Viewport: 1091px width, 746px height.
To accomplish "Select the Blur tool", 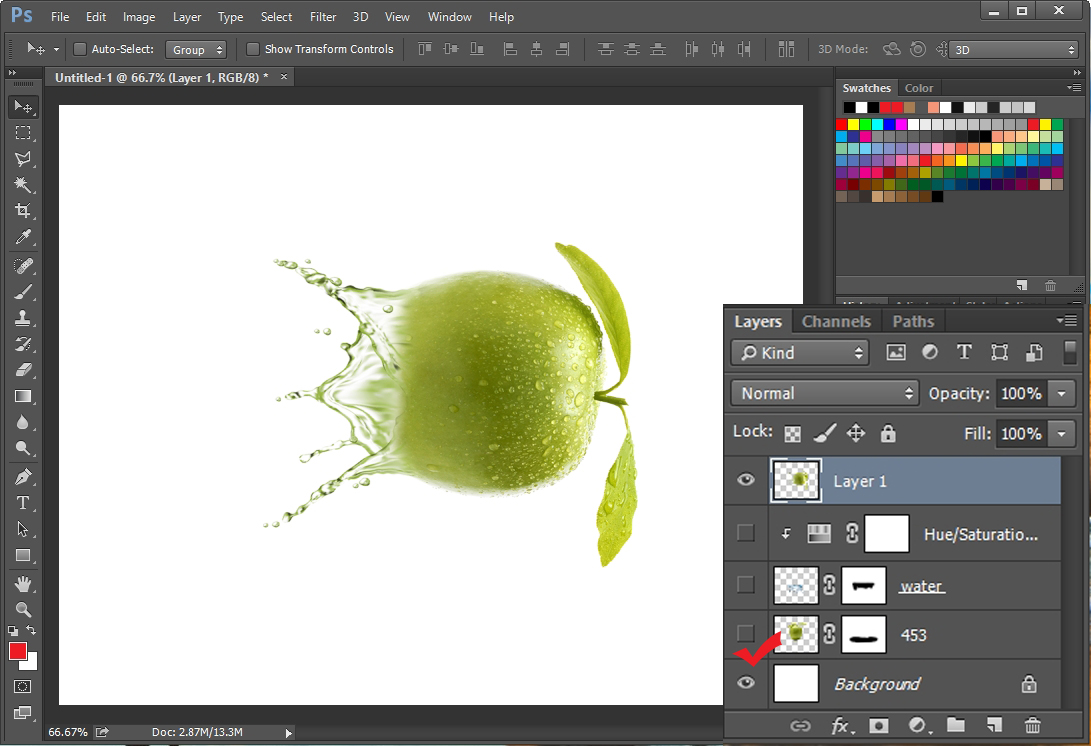I will [23, 422].
